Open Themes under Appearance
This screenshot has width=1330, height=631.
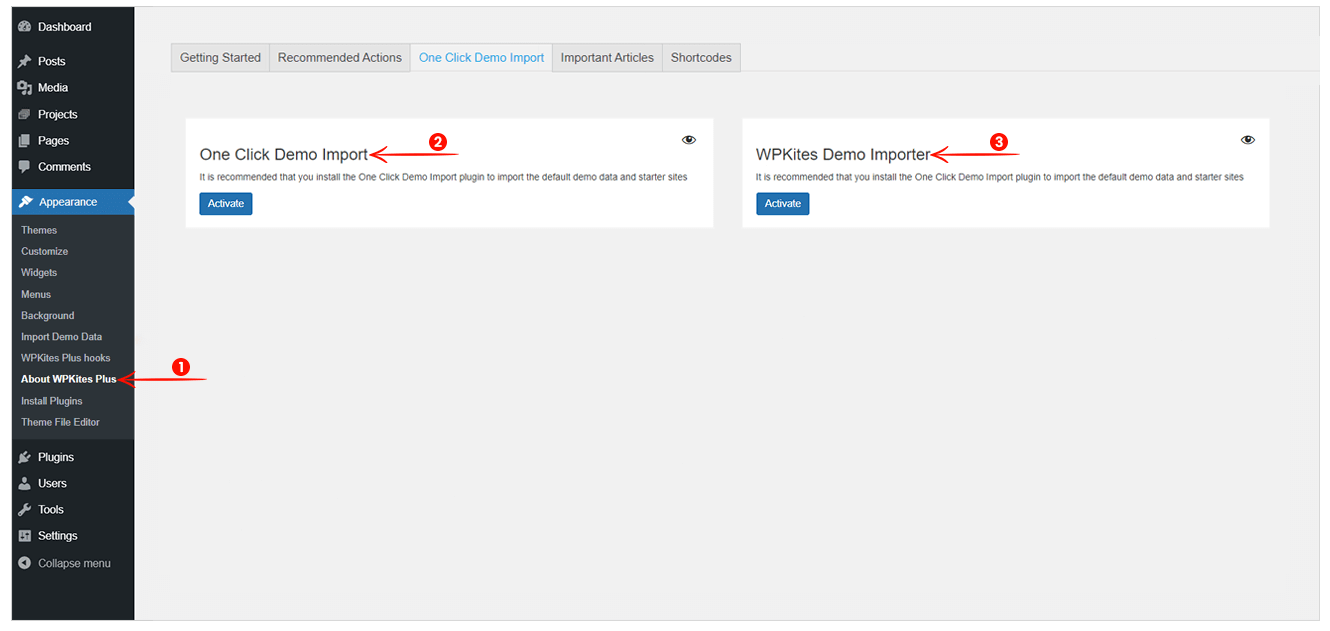[x=39, y=230]
